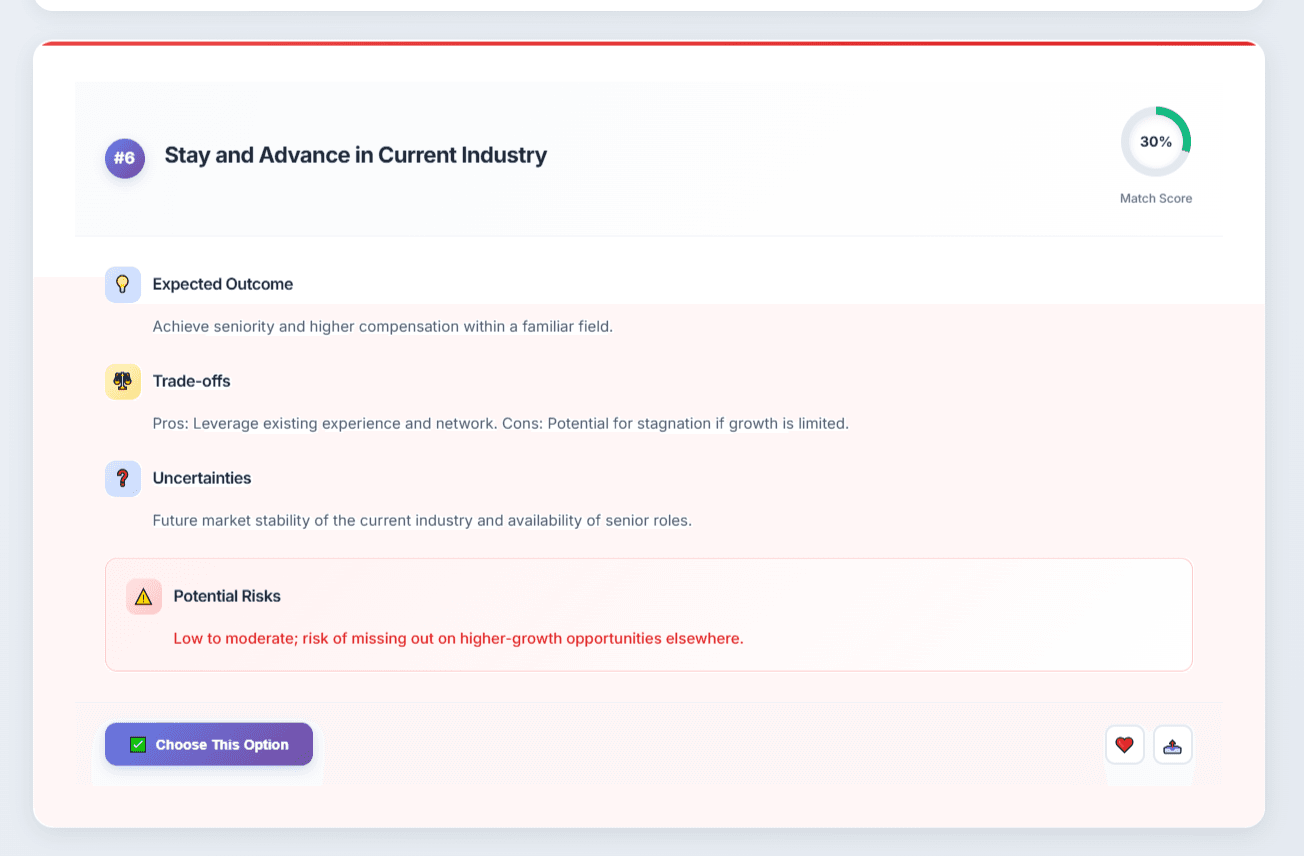The height and width of the screenshot is (856, 1304).
Task: Click the Pros and Cons trade-off text
Action: click(x=501, y=423)
